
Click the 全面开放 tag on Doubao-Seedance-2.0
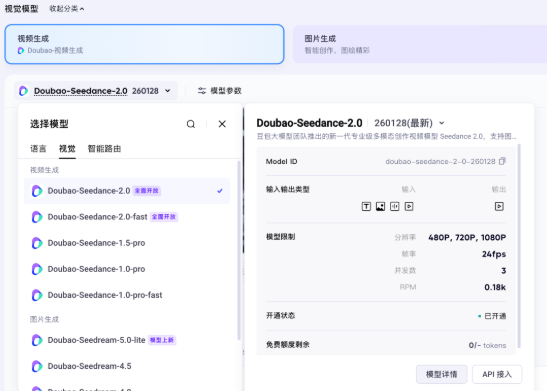click(147, 191)
